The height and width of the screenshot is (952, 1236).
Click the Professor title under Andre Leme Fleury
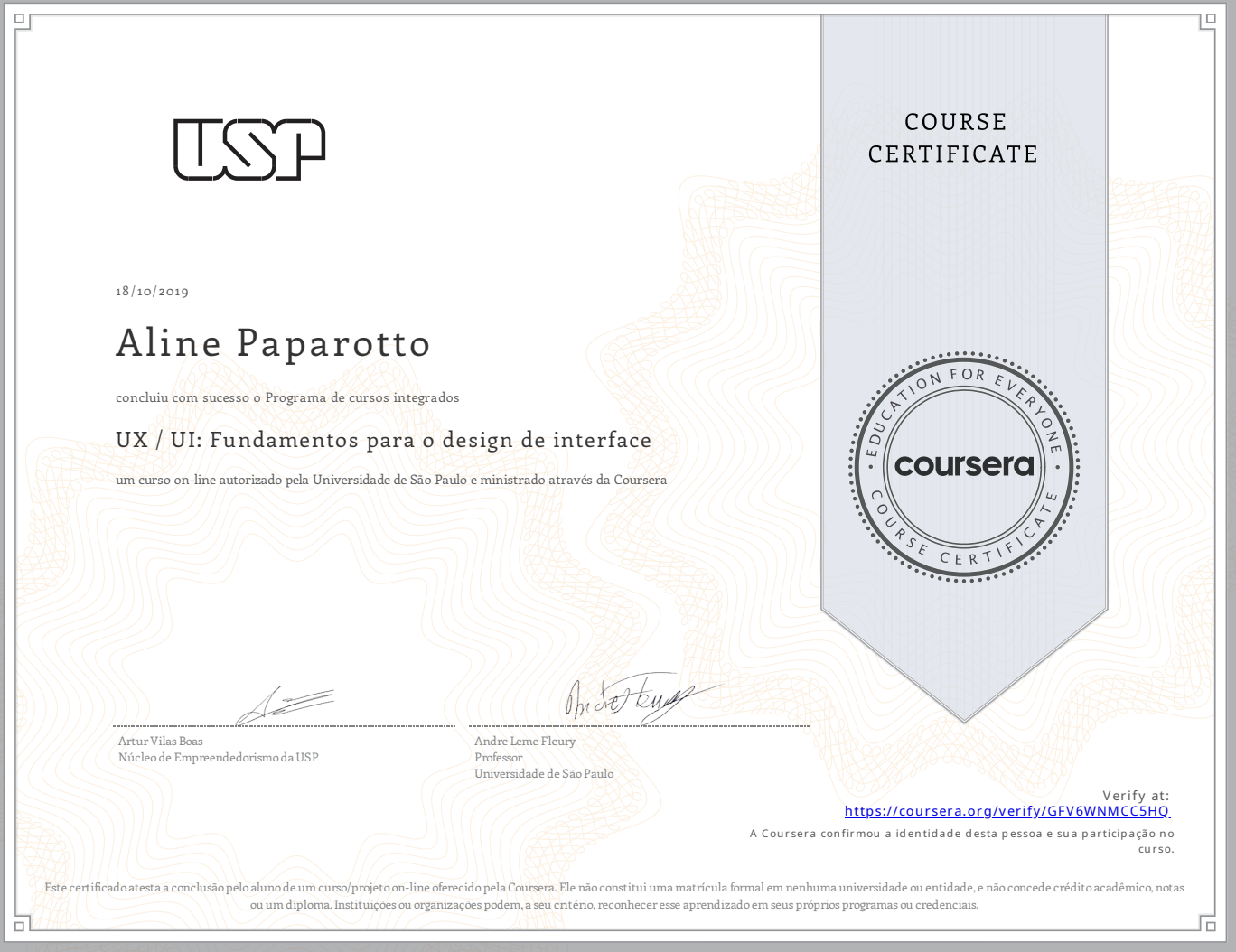[499, 757]
